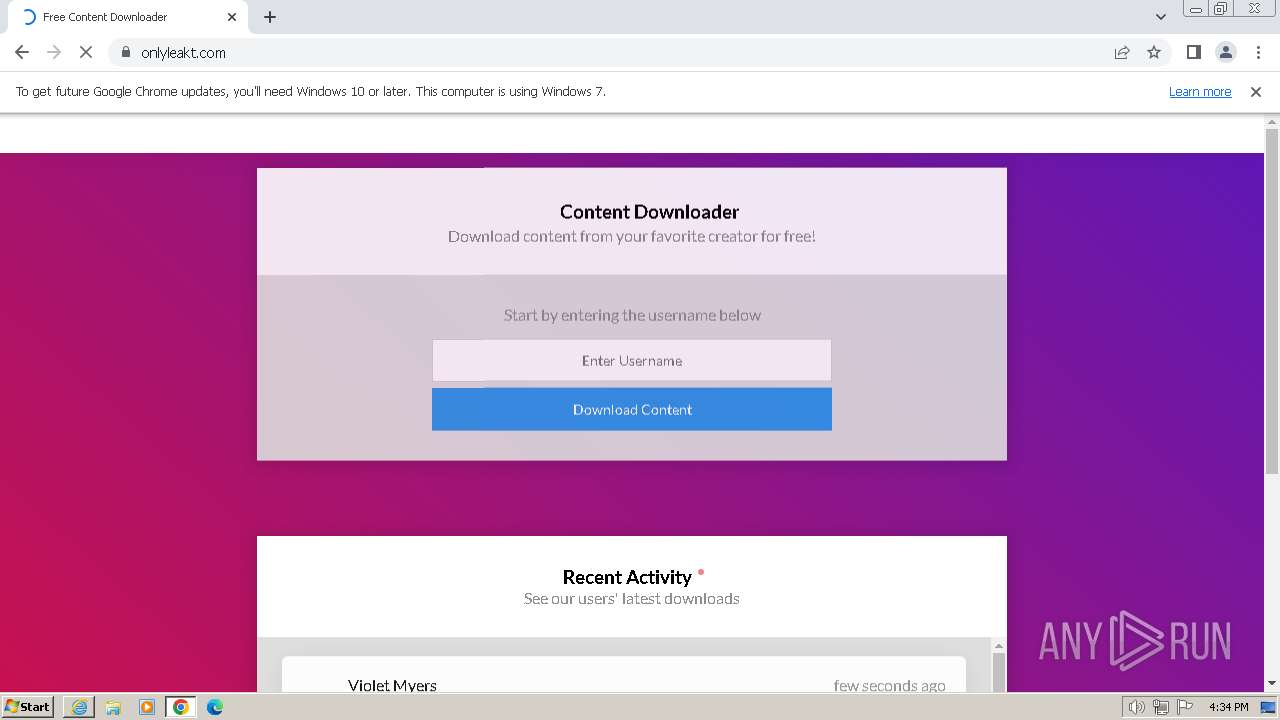Viewport: 1280px width, 720px height.
Task: Select the Free Content Downloader tab
Action: pyautogui.click(x=127, y=17)
